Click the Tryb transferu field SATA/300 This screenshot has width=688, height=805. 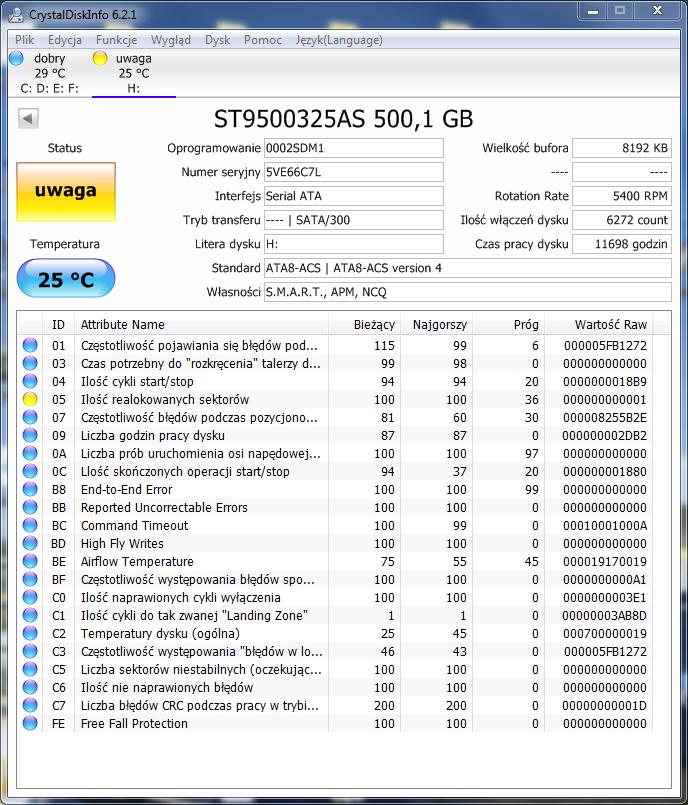tap(354, 220)
